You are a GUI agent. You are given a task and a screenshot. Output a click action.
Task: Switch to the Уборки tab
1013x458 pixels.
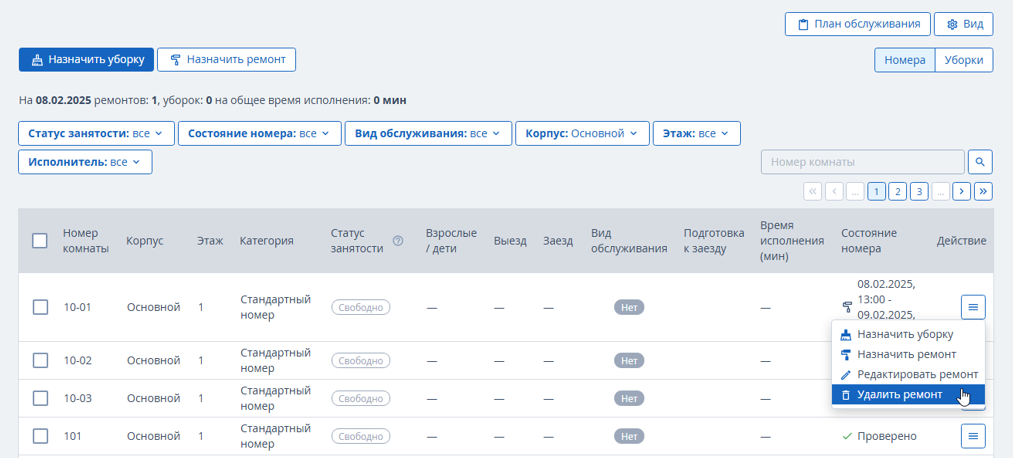[x=964, y=60]
